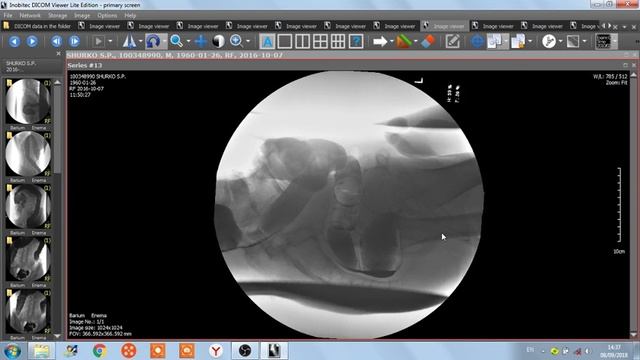Expand the flip tool dropdown arrow
640x360 pixels.
pos(140,41)
